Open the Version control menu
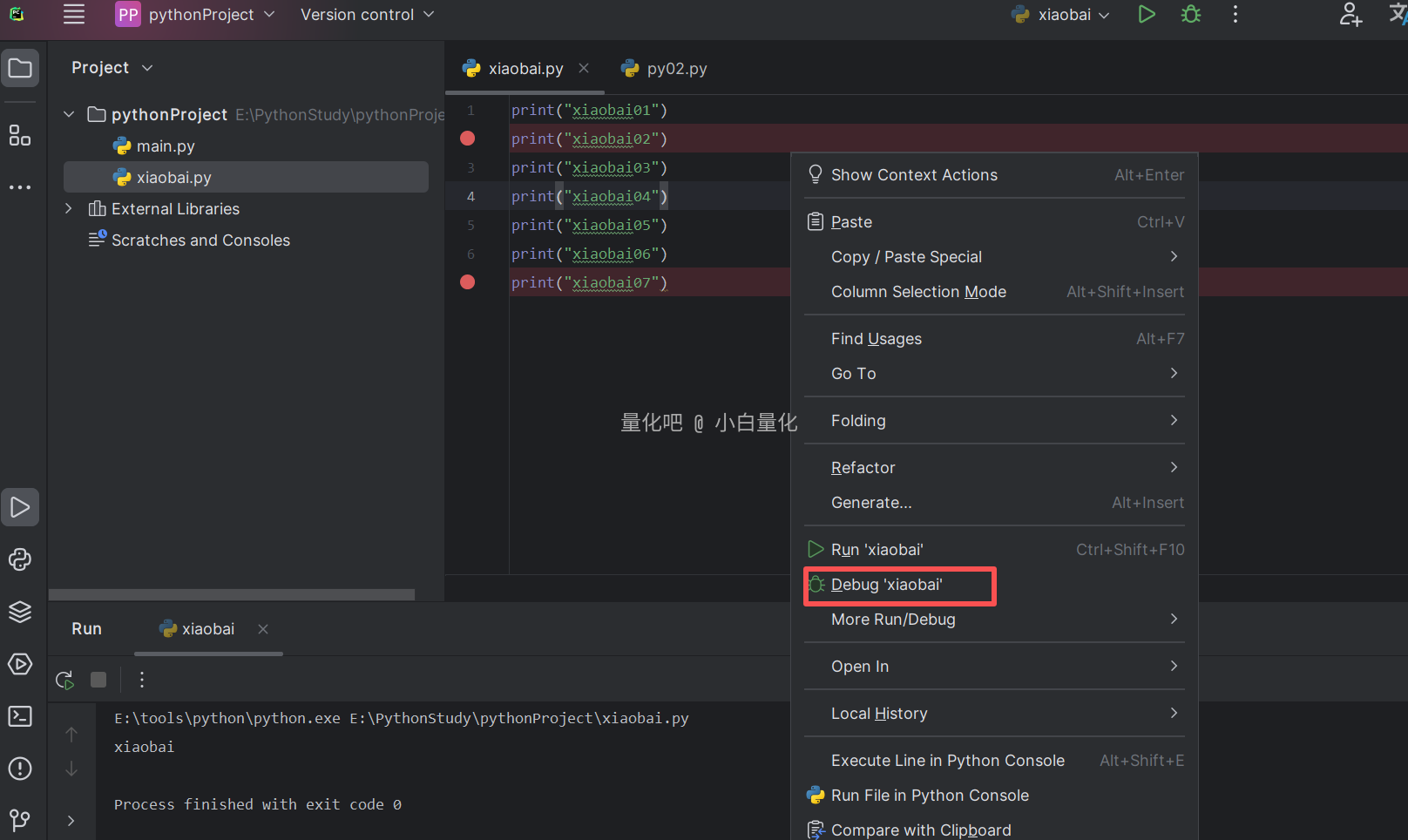 coord(367,15)
